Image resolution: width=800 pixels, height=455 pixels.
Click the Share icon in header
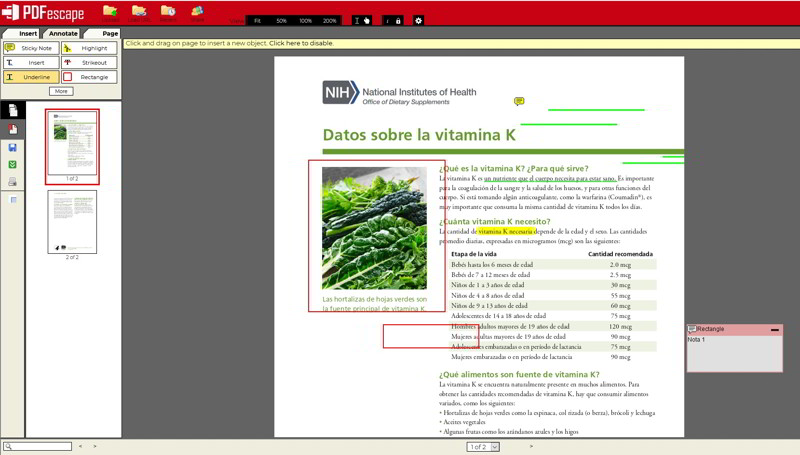pos(197,13)
